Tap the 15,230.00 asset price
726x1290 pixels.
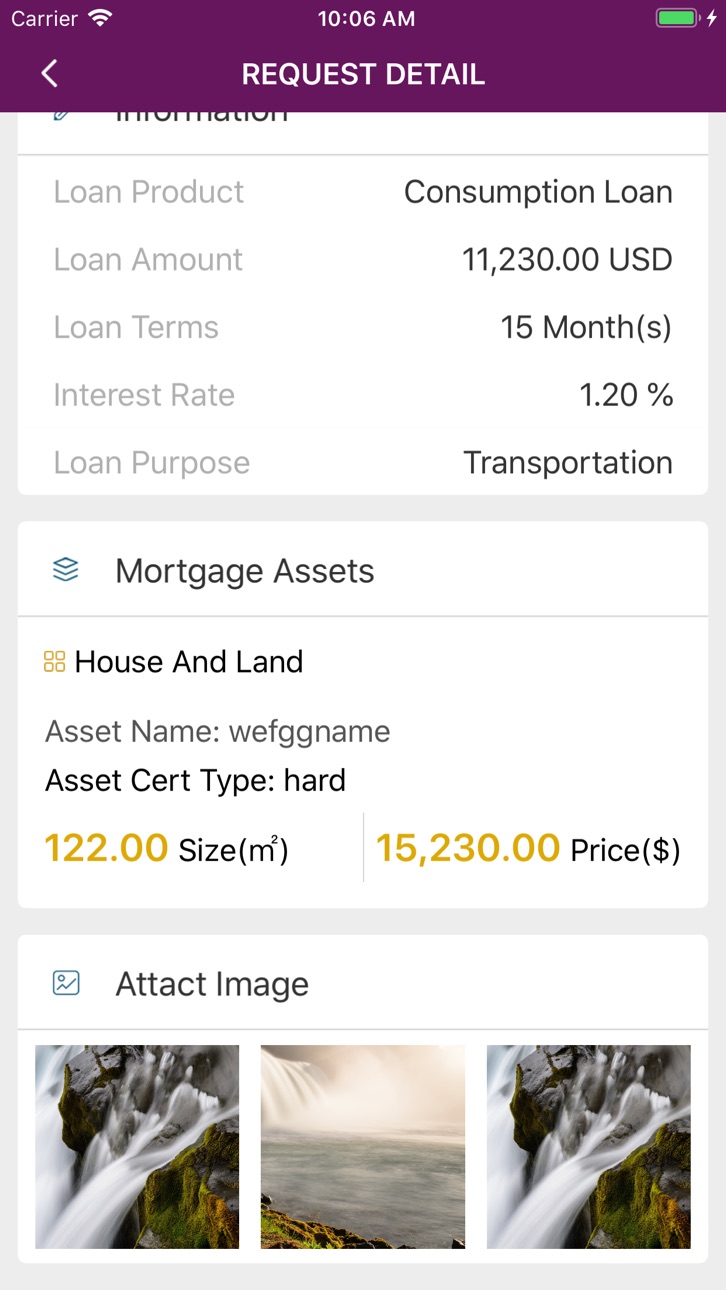tap(467, 848)
